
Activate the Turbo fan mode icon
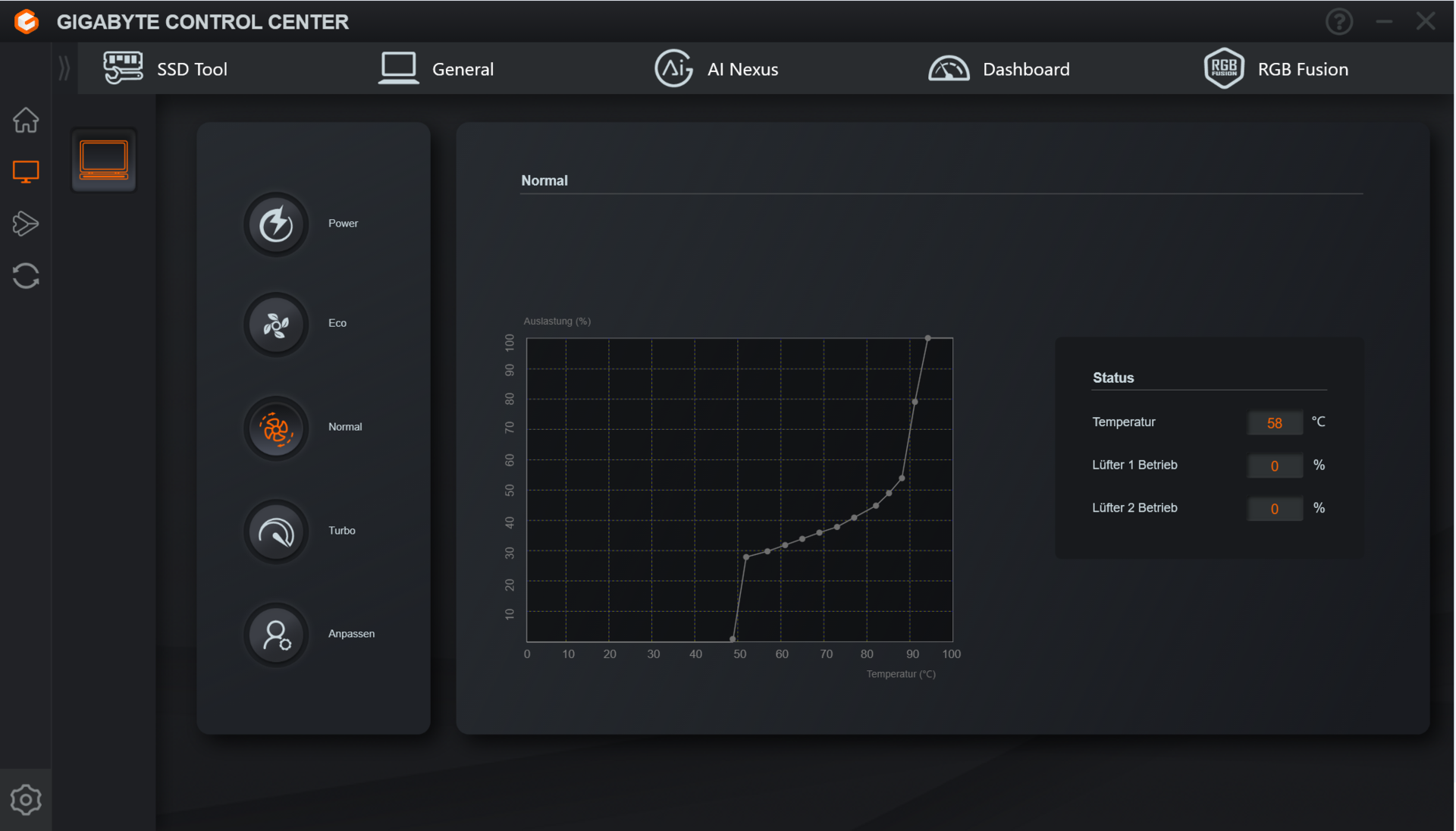click(x=276, y=532)
